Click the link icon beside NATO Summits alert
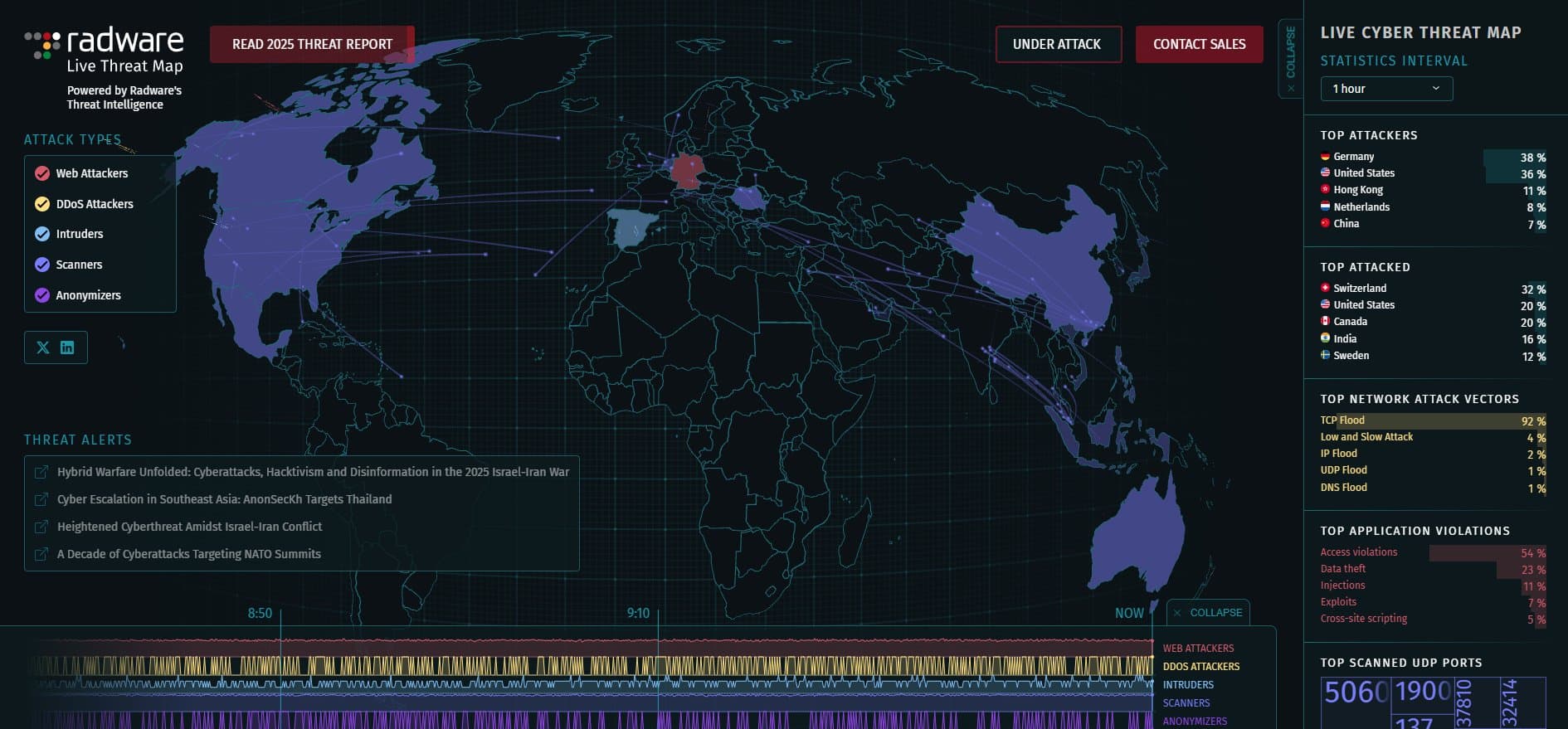Screen dimensions: 1568x729 (40, 554)
